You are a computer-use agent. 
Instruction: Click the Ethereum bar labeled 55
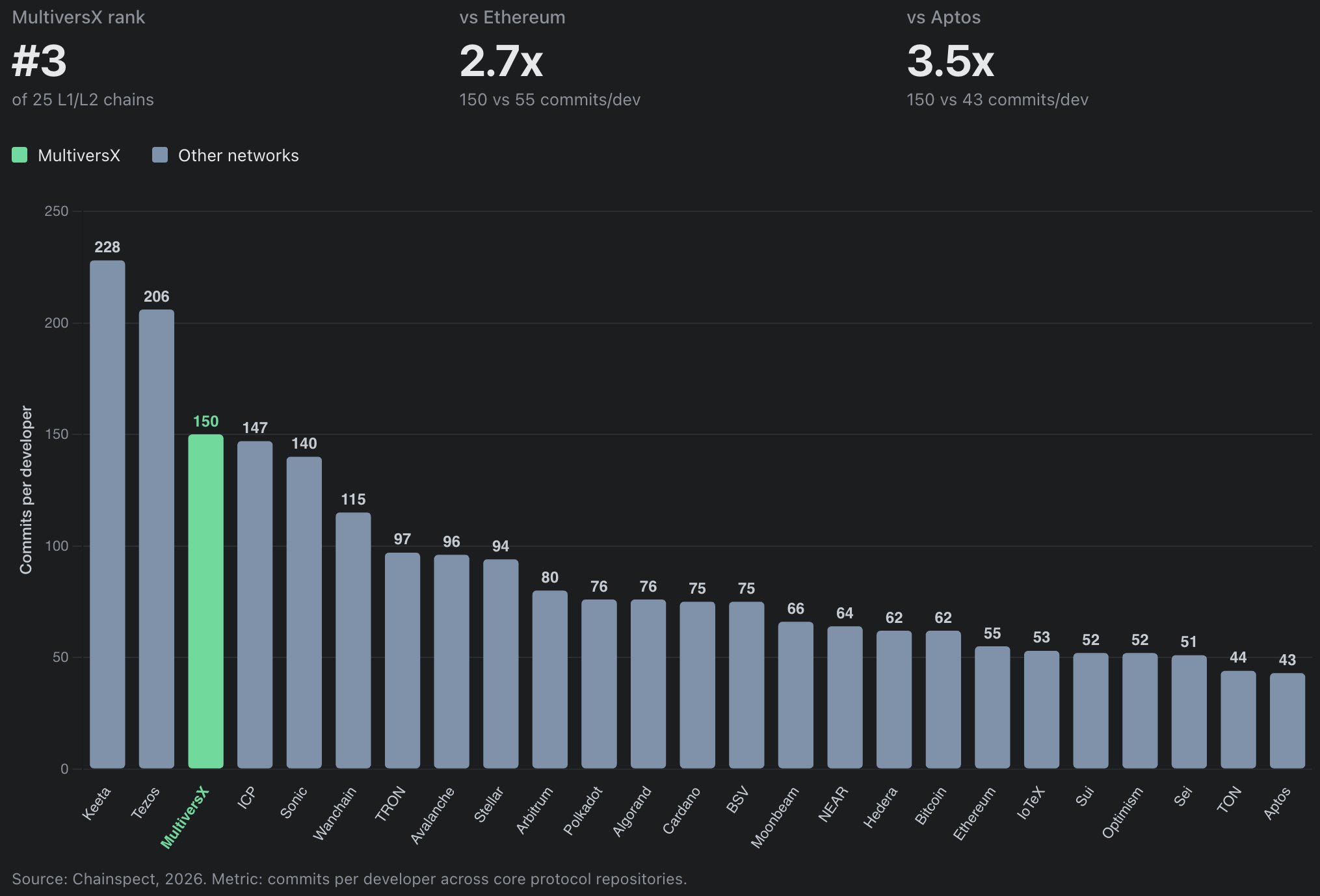992,707
